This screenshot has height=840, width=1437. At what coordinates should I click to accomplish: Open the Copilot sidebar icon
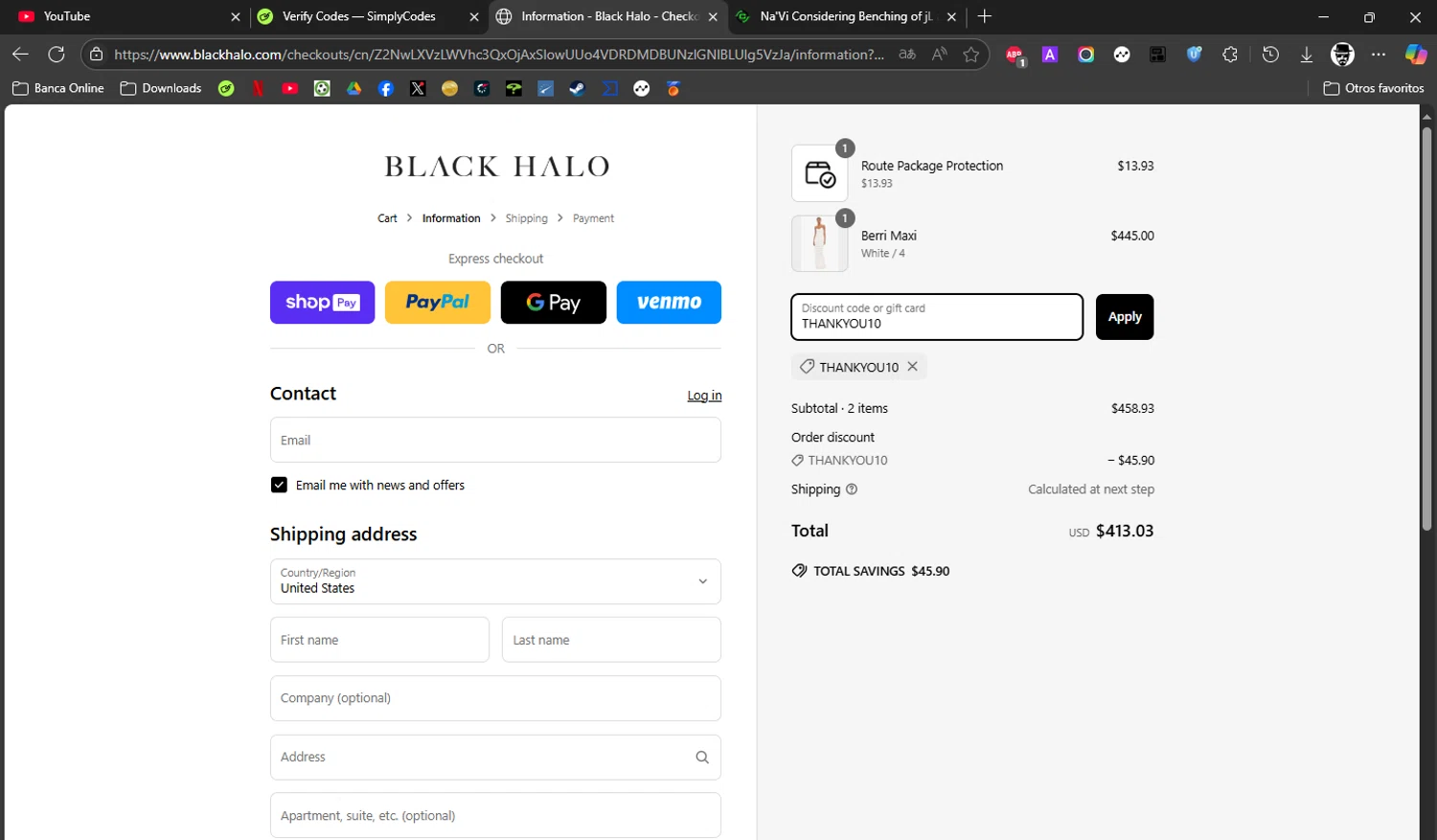1415,55
